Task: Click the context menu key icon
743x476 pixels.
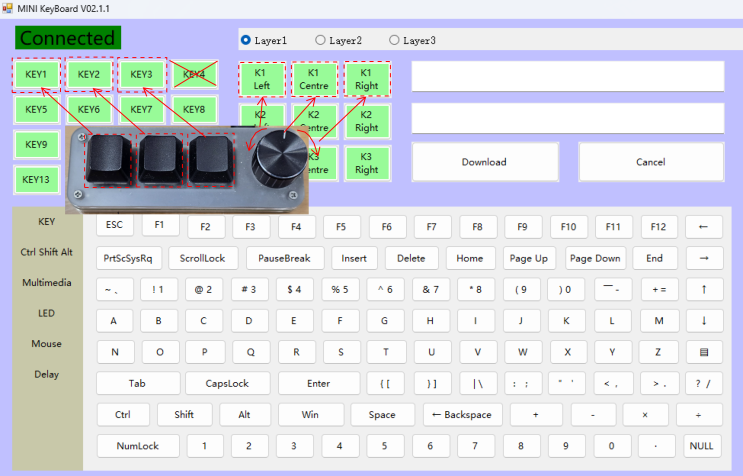Action: tap(704, 352)
